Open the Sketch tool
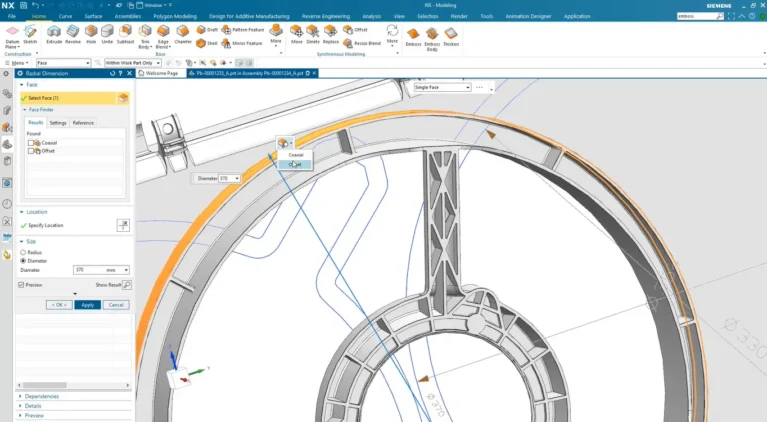This screenshot has width=767, height=422. pos(30,35)
